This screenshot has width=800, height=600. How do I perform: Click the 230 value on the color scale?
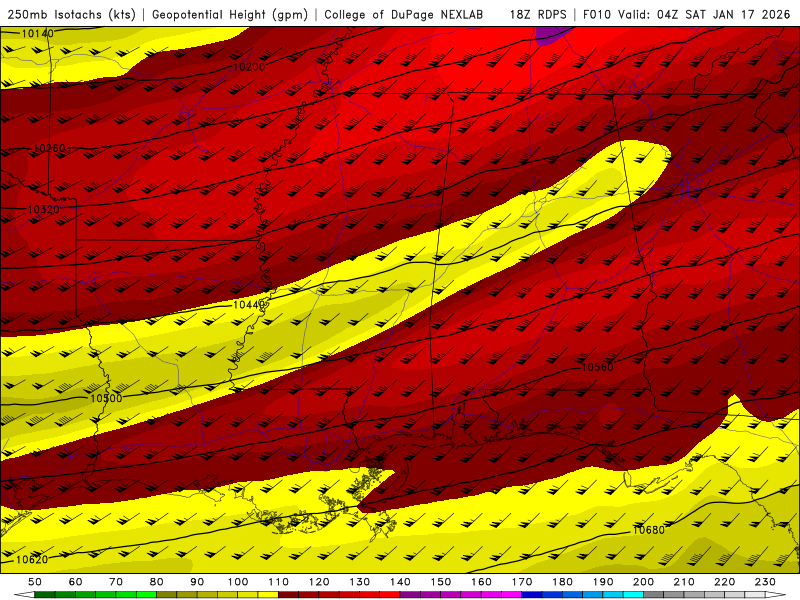pyautogui.click(x=765, y=582)
